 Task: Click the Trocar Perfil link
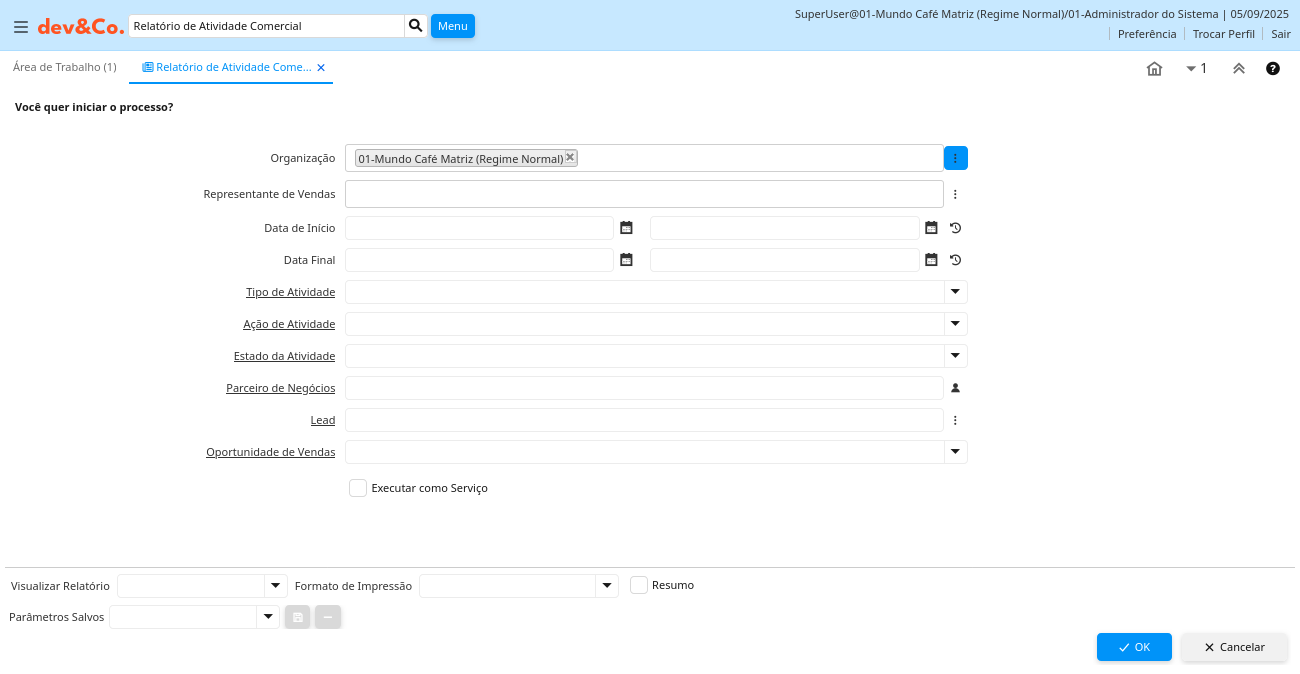click(1223, 34)
